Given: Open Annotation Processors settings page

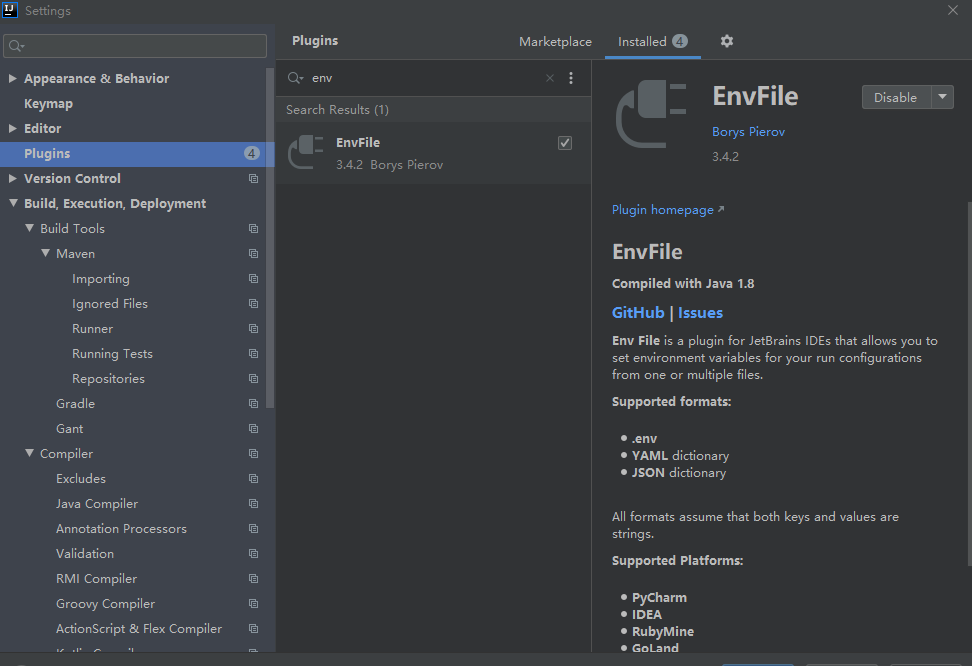Looking at the screenshot, I should (x=122, y=529).
